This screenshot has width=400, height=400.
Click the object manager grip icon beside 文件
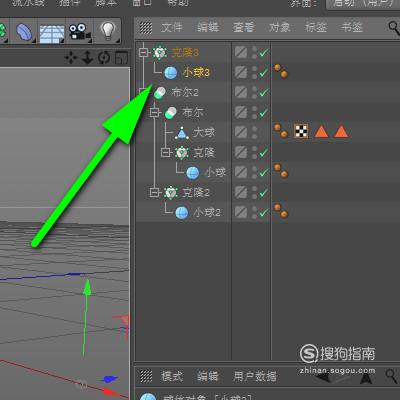coord(146,28)
